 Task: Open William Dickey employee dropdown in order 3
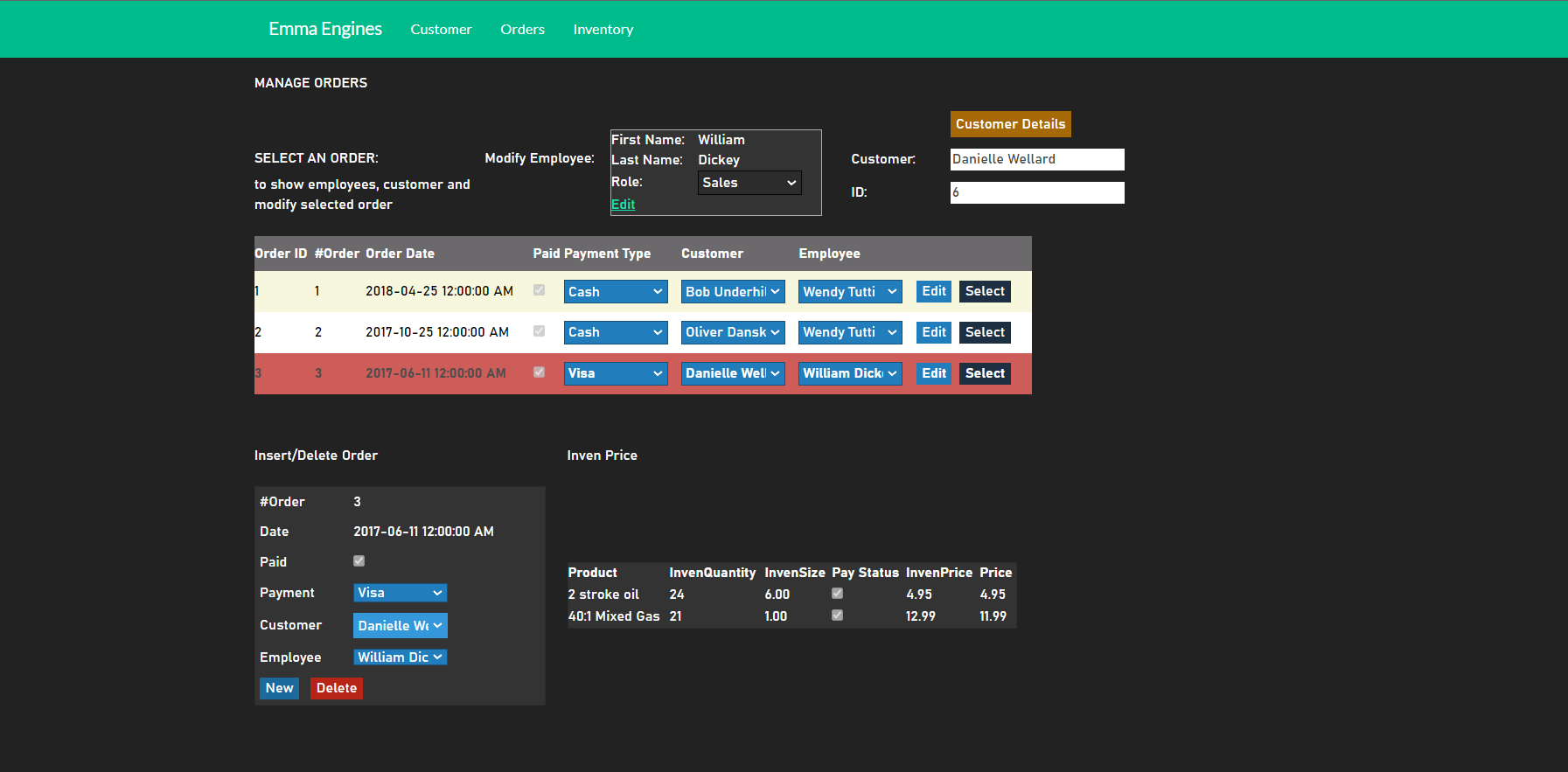point(849,373)
